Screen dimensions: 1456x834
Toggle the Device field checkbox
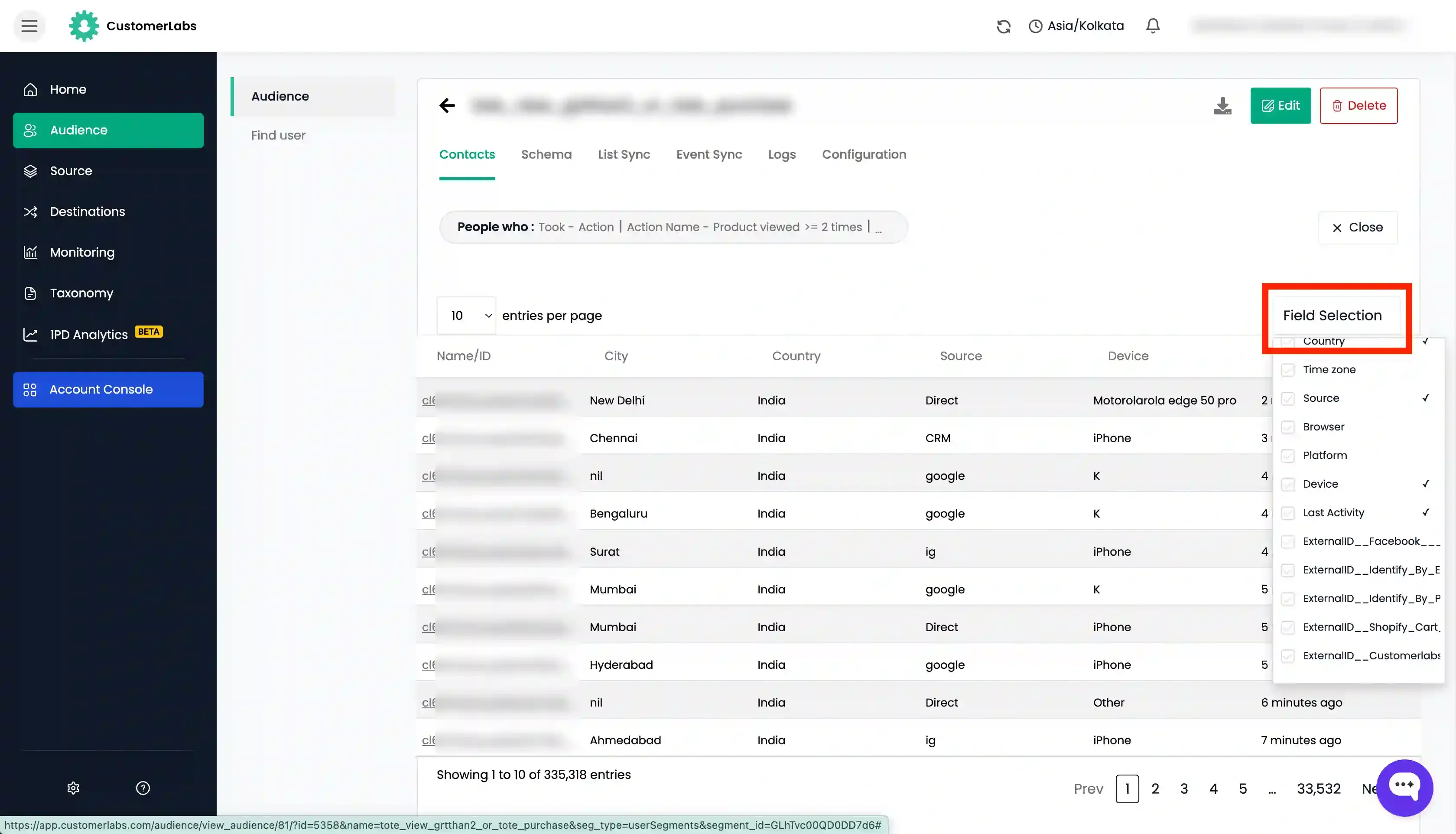[1288, 485]
